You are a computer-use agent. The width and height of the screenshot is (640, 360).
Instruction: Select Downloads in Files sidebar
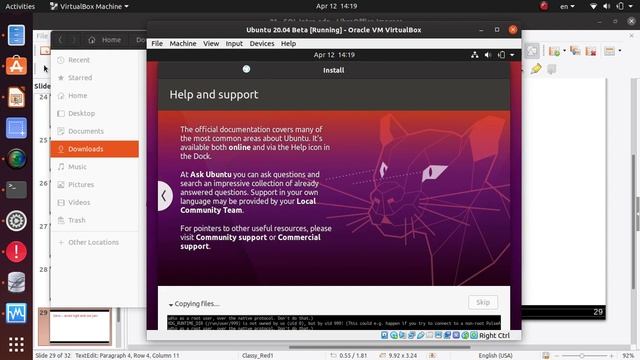[95, 149]
